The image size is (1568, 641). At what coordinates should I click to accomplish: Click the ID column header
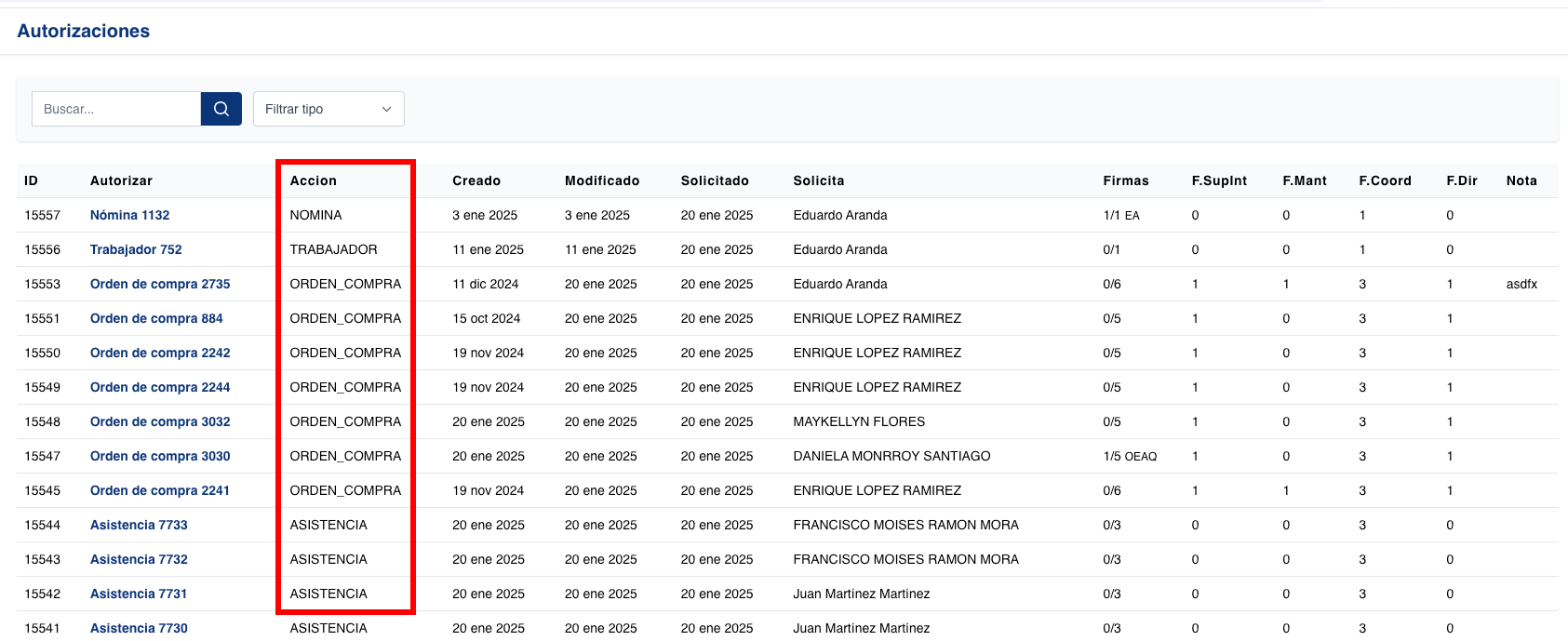(31, 180)
